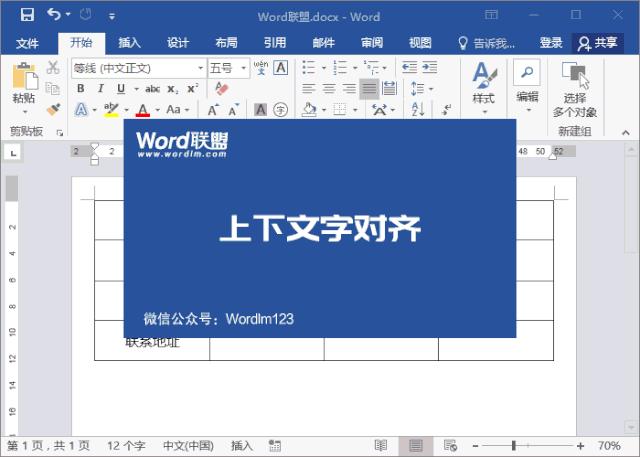Image resolution: width=640 pixels, height=457 pixels.
Task: Apply yellow text highlight color
Action: click(111, 110)
